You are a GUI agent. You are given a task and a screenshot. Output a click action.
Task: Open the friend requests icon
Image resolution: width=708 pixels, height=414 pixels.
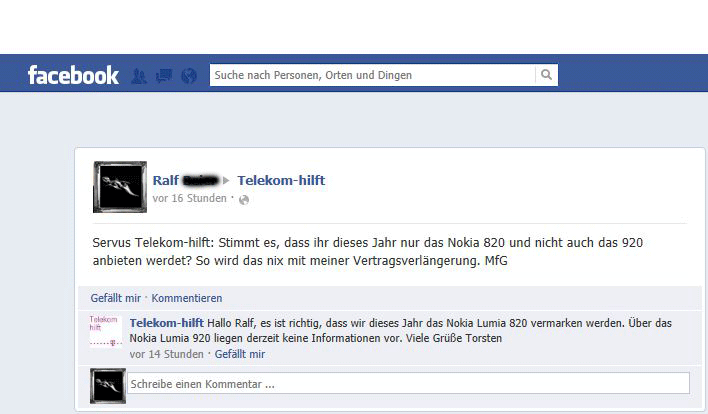(139, 76)
